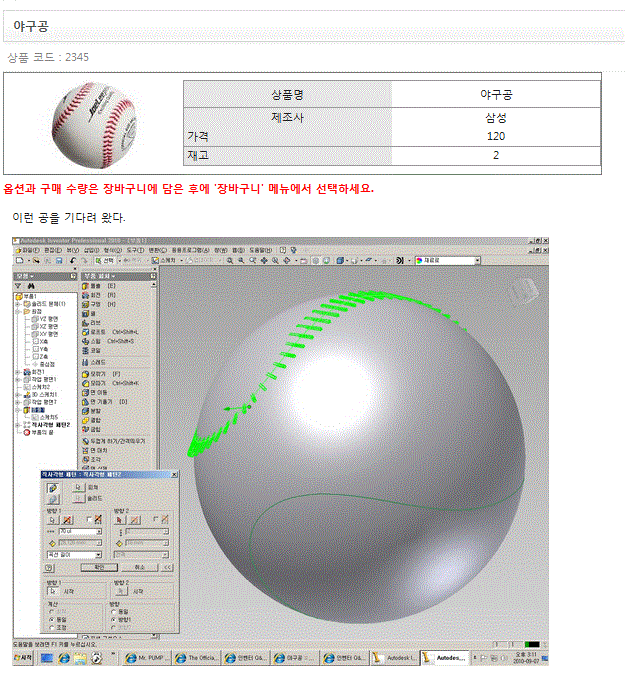Select the XY 평면 tree item
Screen dimensions: 625x684
click(45, 334)
